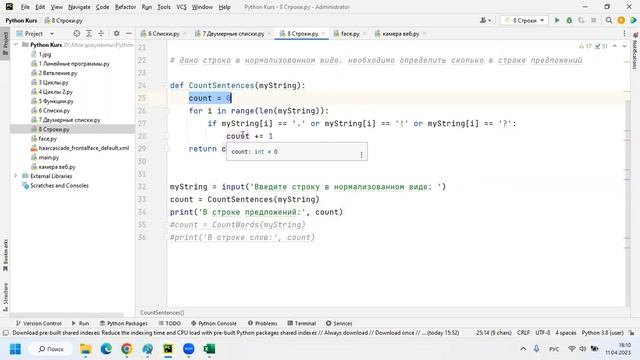The image size is (640, 360).
Task: Switch to '7 Двумерные списки.py' tab
Action: [x=233, y=34]
